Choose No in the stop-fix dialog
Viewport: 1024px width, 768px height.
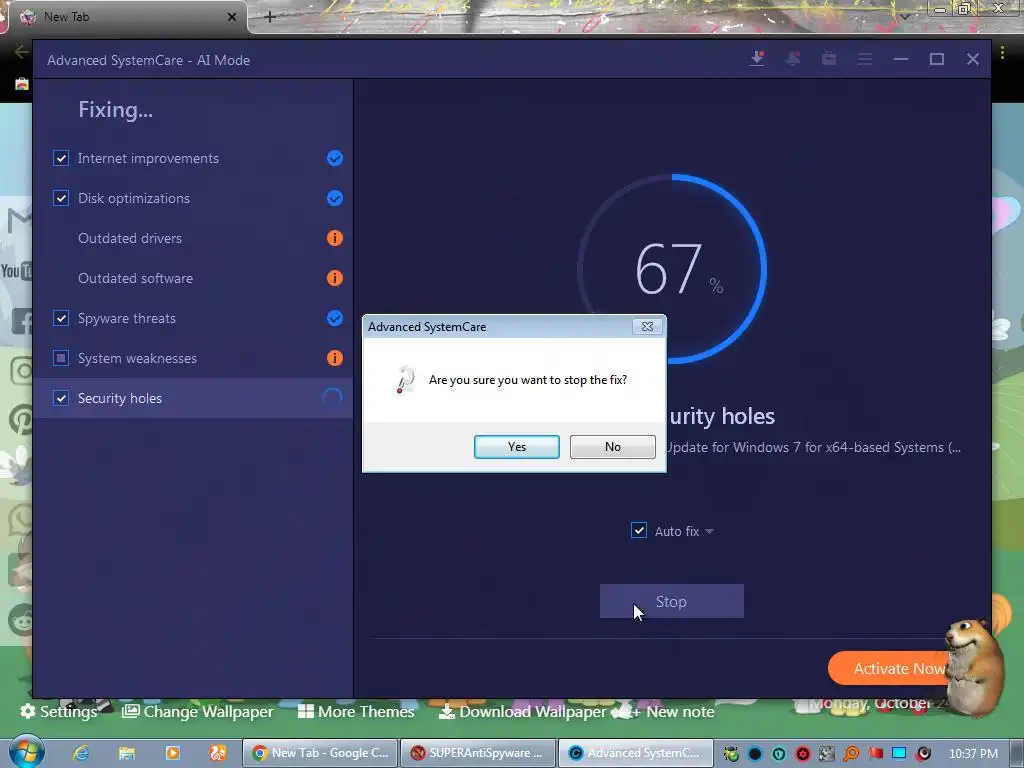pos(613,447)
